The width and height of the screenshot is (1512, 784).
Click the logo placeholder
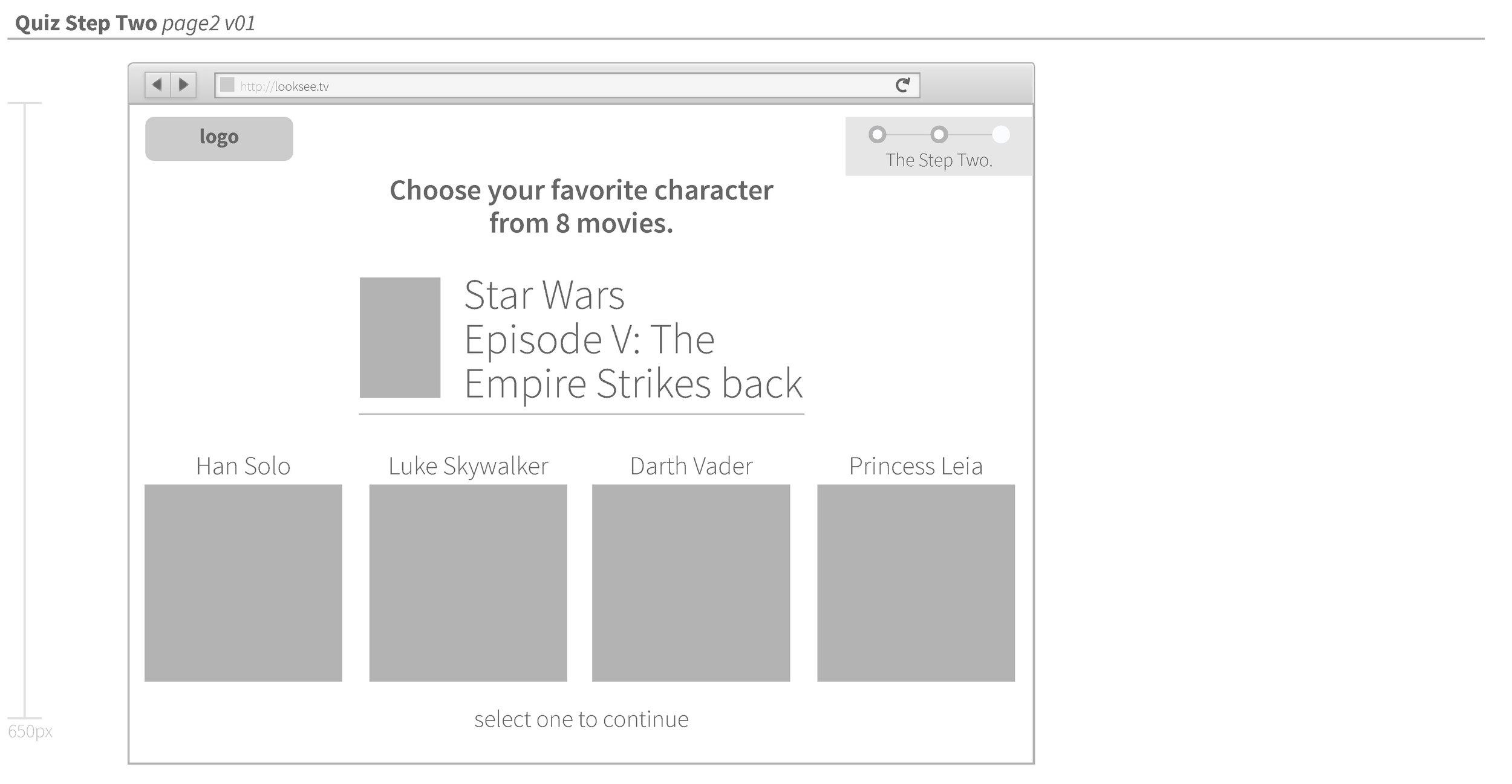coord(219,138)
